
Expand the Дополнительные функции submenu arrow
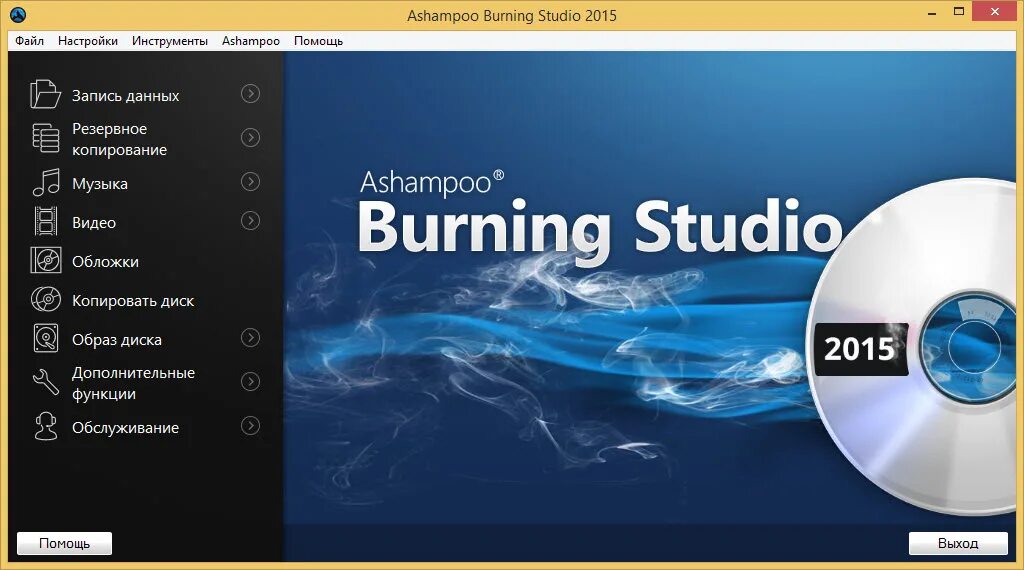click(250, 381)
